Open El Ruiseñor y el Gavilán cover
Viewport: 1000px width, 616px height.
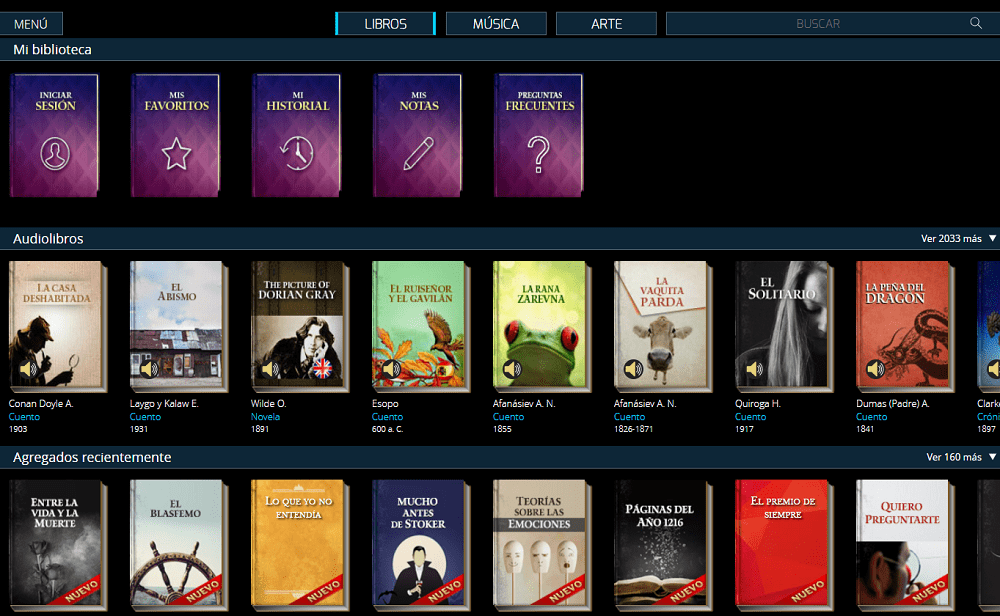click(x=421, y=326)
